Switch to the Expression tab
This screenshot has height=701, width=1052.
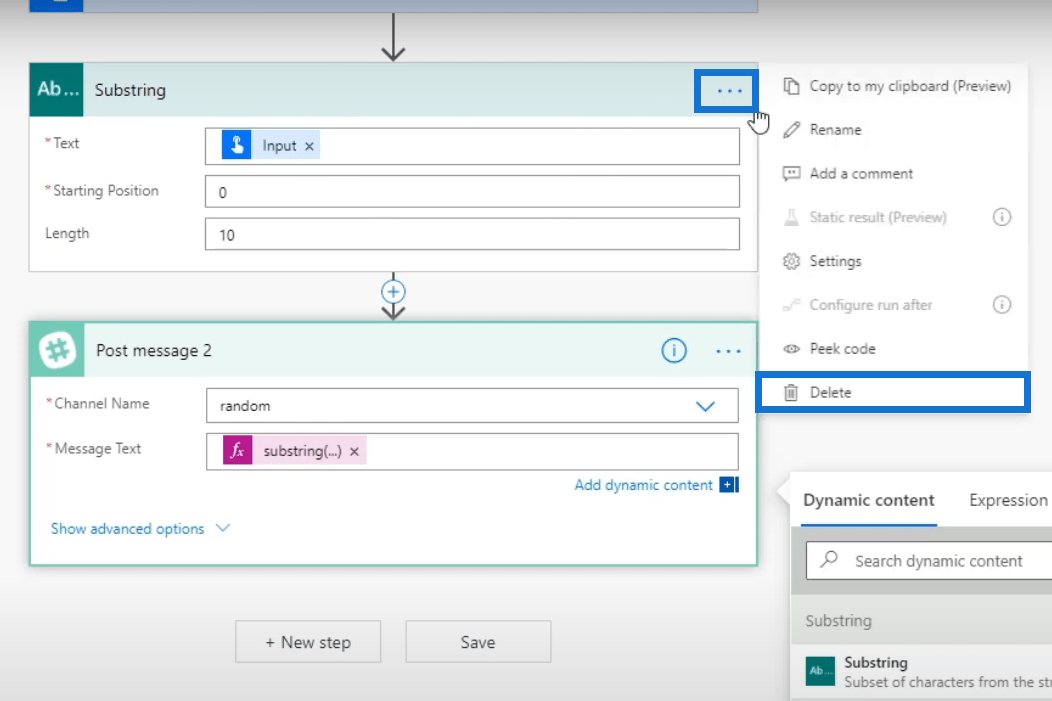(1008, 500)
